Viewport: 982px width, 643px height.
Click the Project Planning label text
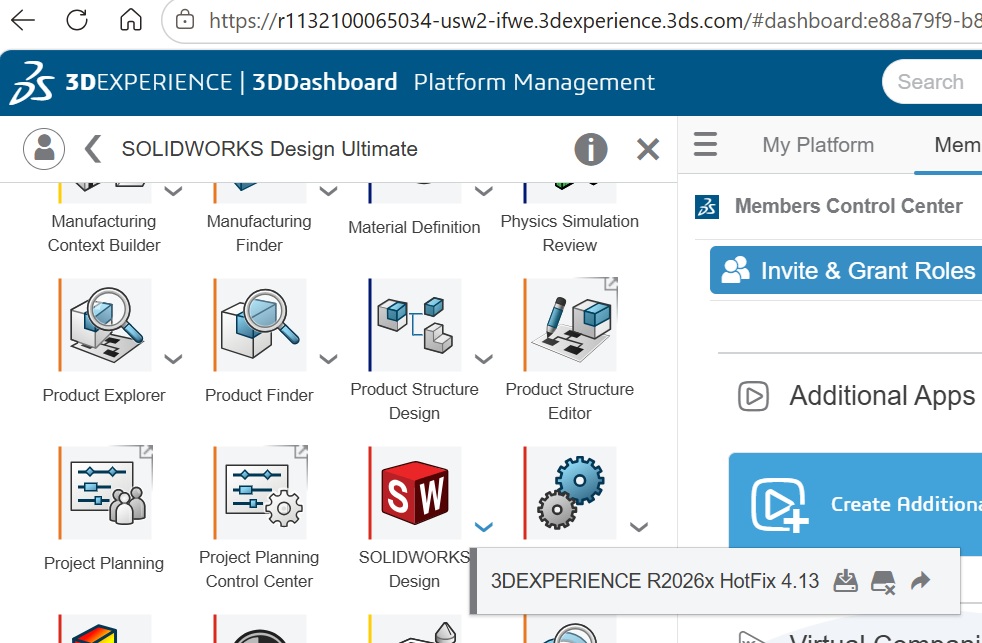tap(104, 563)
